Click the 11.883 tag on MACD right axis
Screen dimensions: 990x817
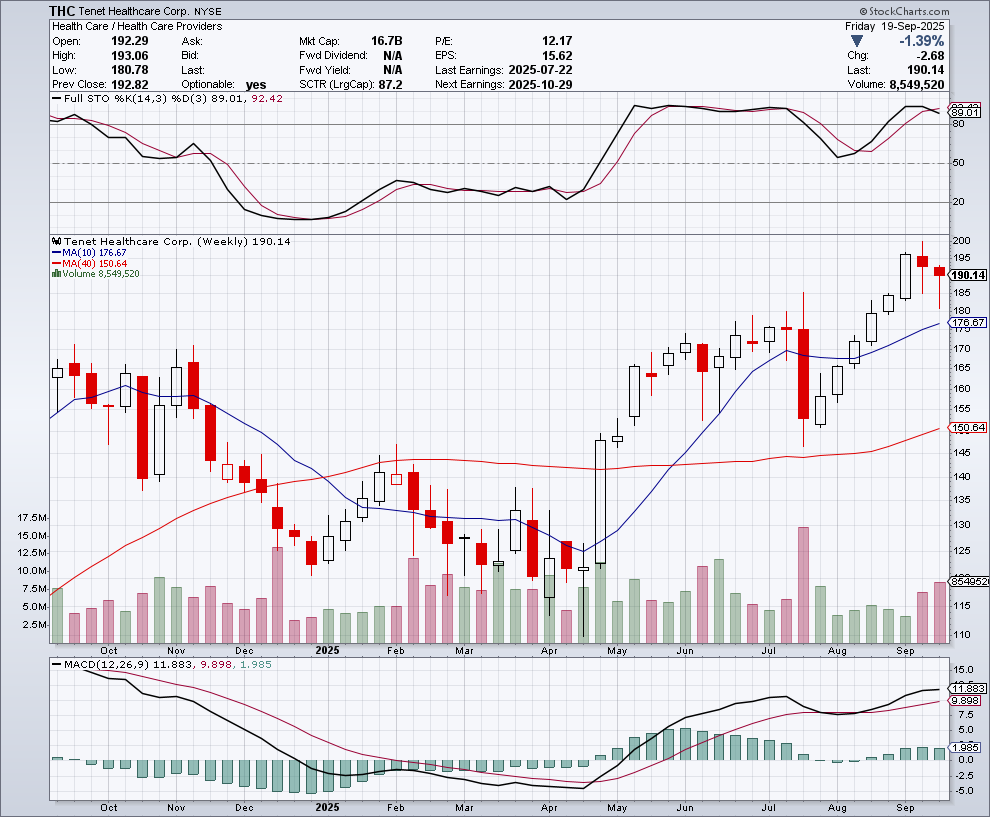coord(968,688)
